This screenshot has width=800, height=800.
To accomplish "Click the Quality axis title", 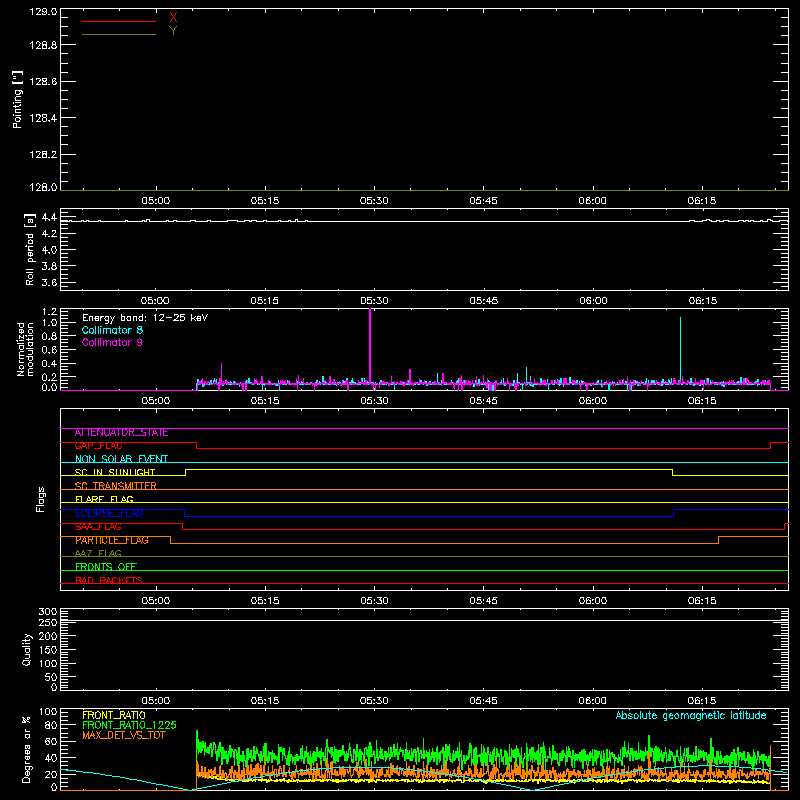I will tap(27, 649).
